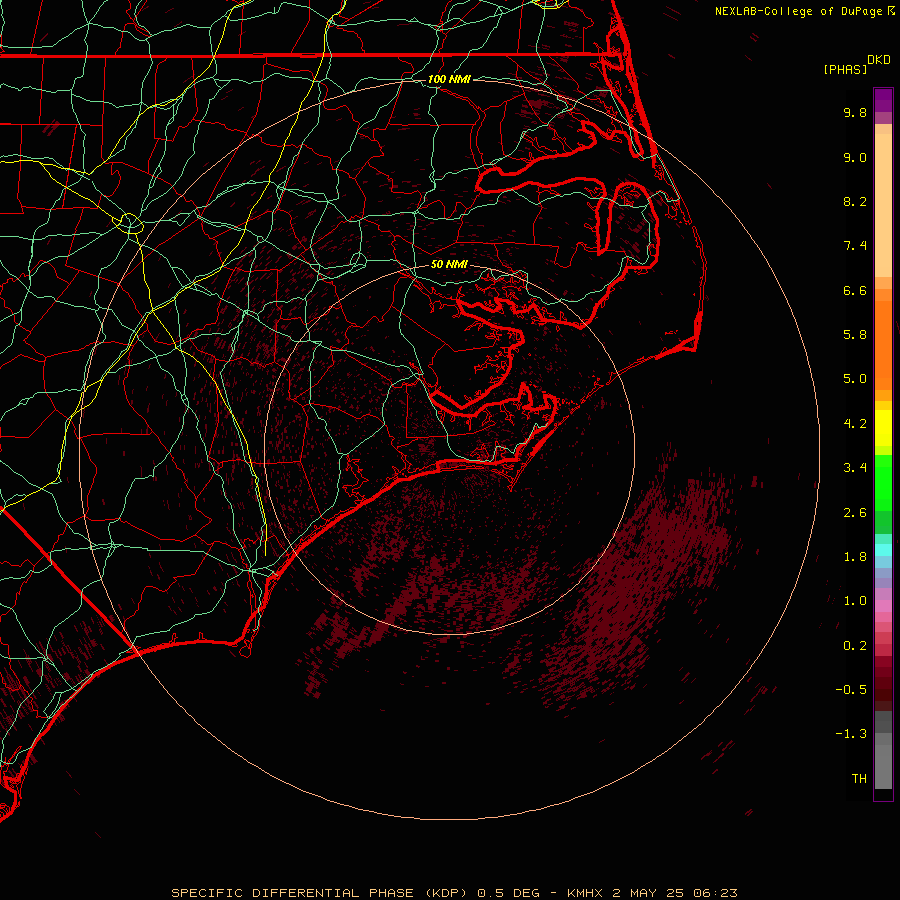
Task: Click the 5.0 scale value
Action: point(855,379)
